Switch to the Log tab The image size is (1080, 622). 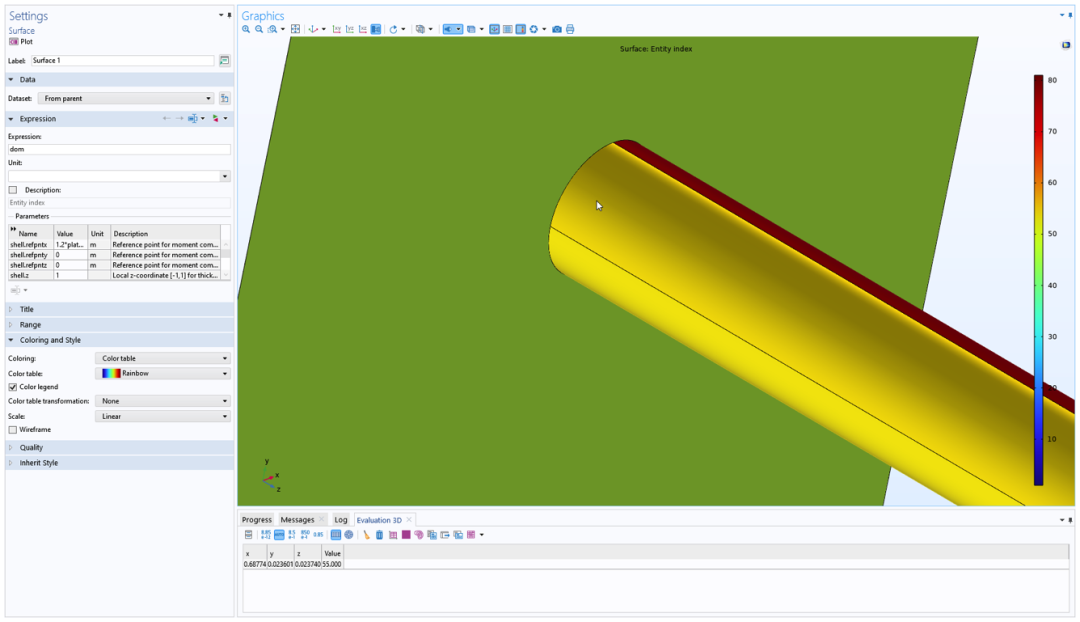click(341, 519)
